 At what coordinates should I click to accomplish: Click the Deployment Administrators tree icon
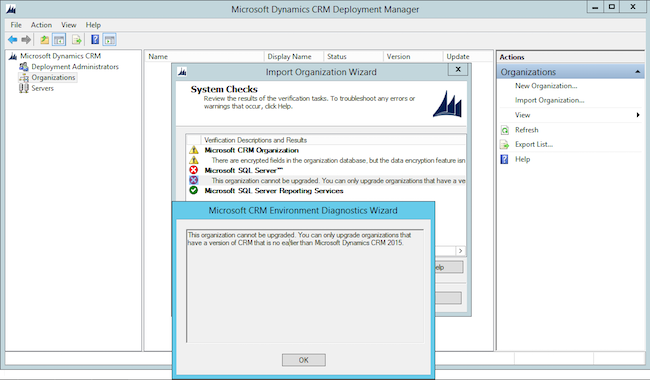point(24,66)
